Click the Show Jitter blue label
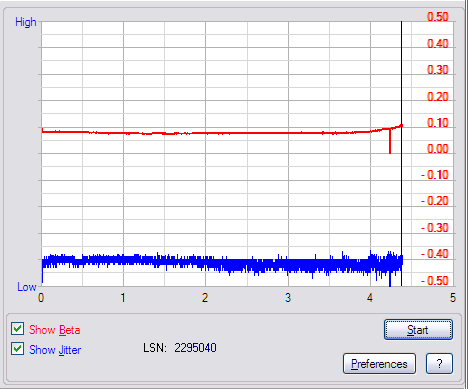 pyautogui.click(x=55, y=350)
